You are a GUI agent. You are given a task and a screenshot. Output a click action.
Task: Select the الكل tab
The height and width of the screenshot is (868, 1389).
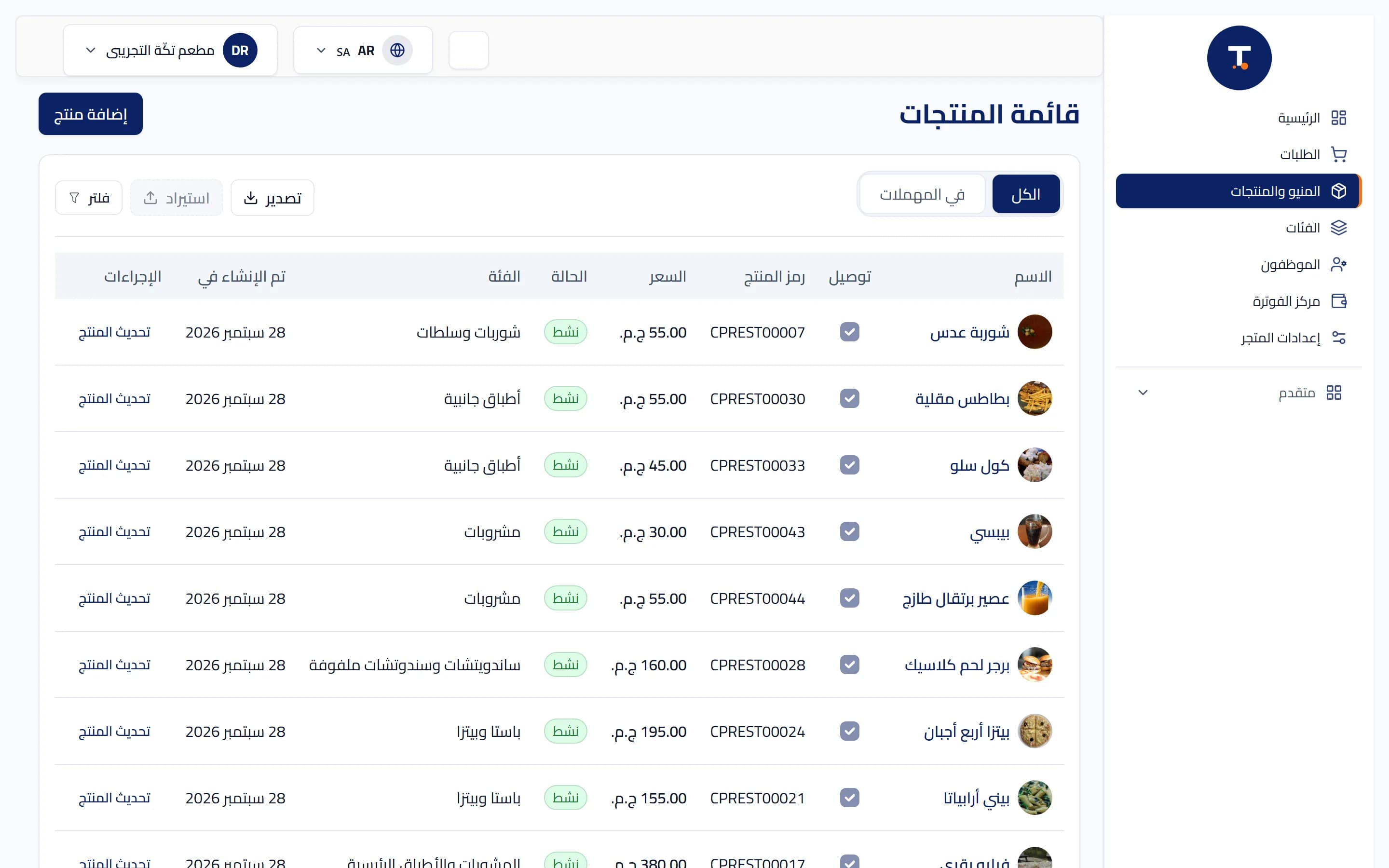[1026, 195]
